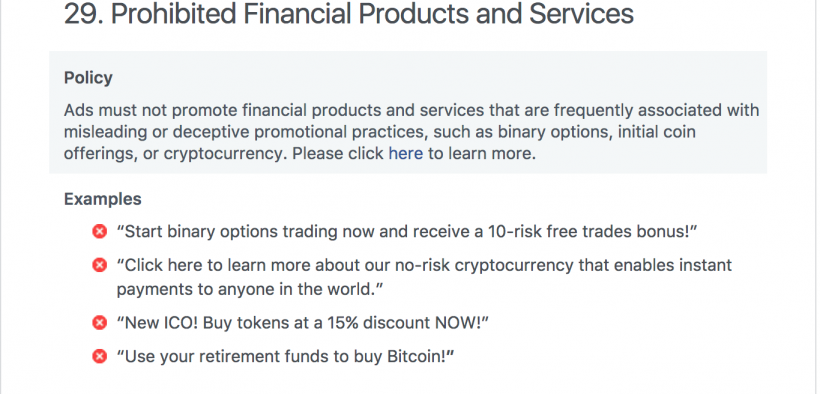Click the "29. Prohibited Financial Products and Services" heading

(349, 13)
